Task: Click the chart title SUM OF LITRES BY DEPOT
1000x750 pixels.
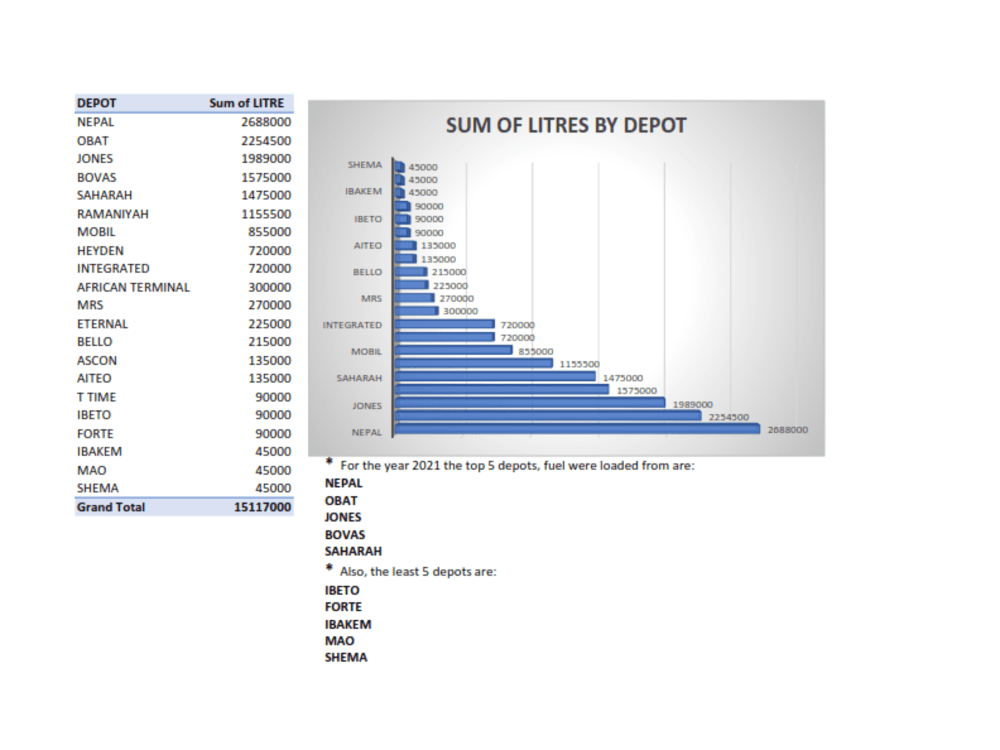Action: coord(566,126)
